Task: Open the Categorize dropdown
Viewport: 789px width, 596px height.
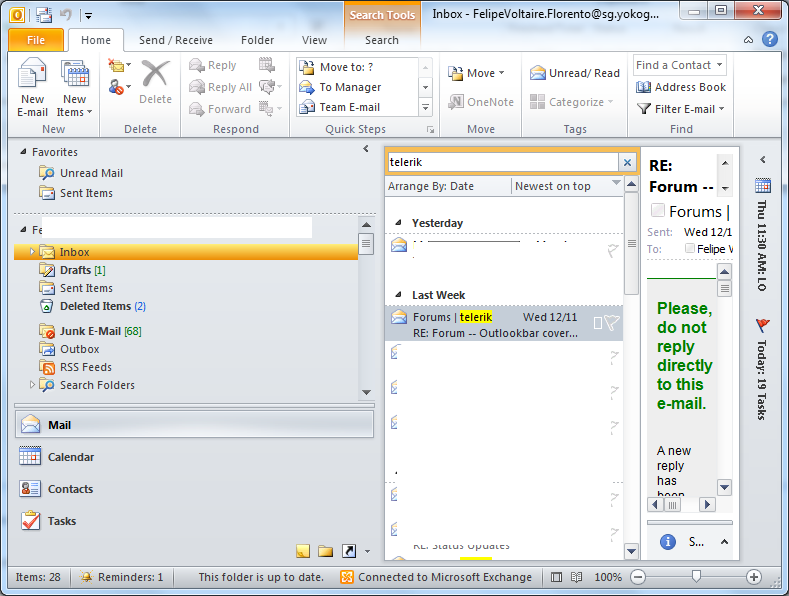Action: pyautogui.click(x=572, y=102)
